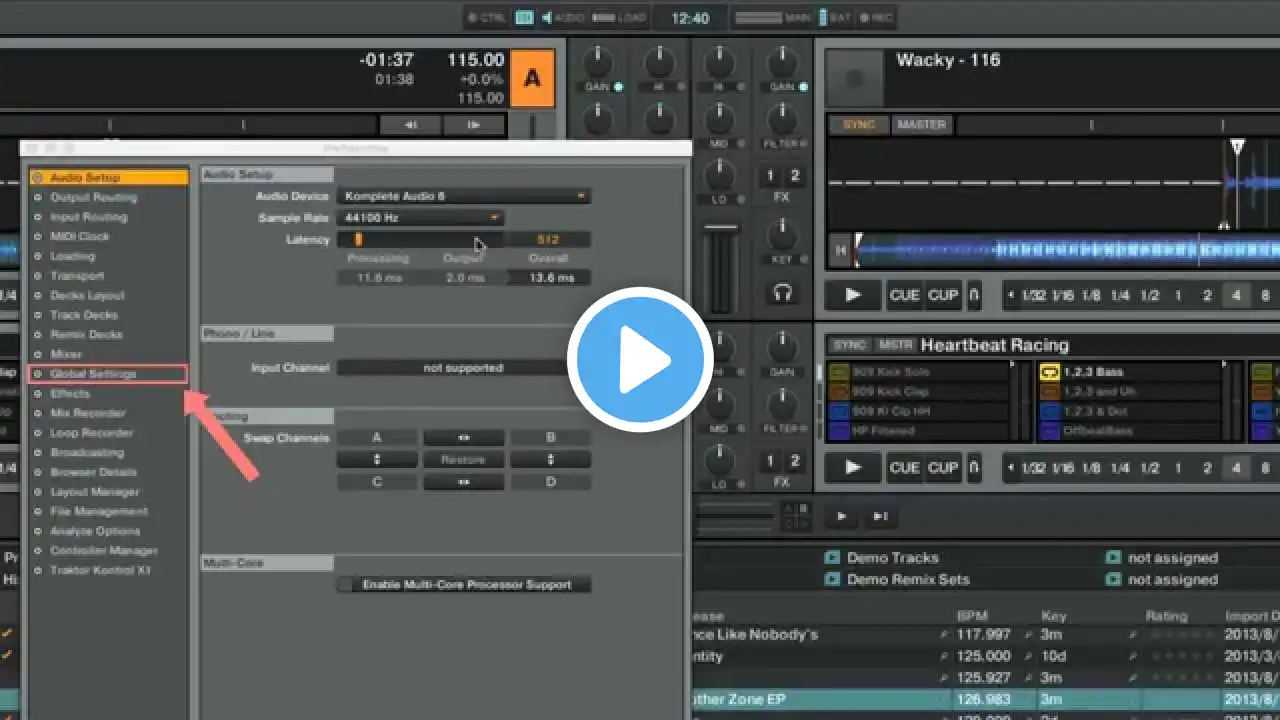
Task: Set loop size 1/32 in Wacky deck
Action: click(x=1034, y=296)
